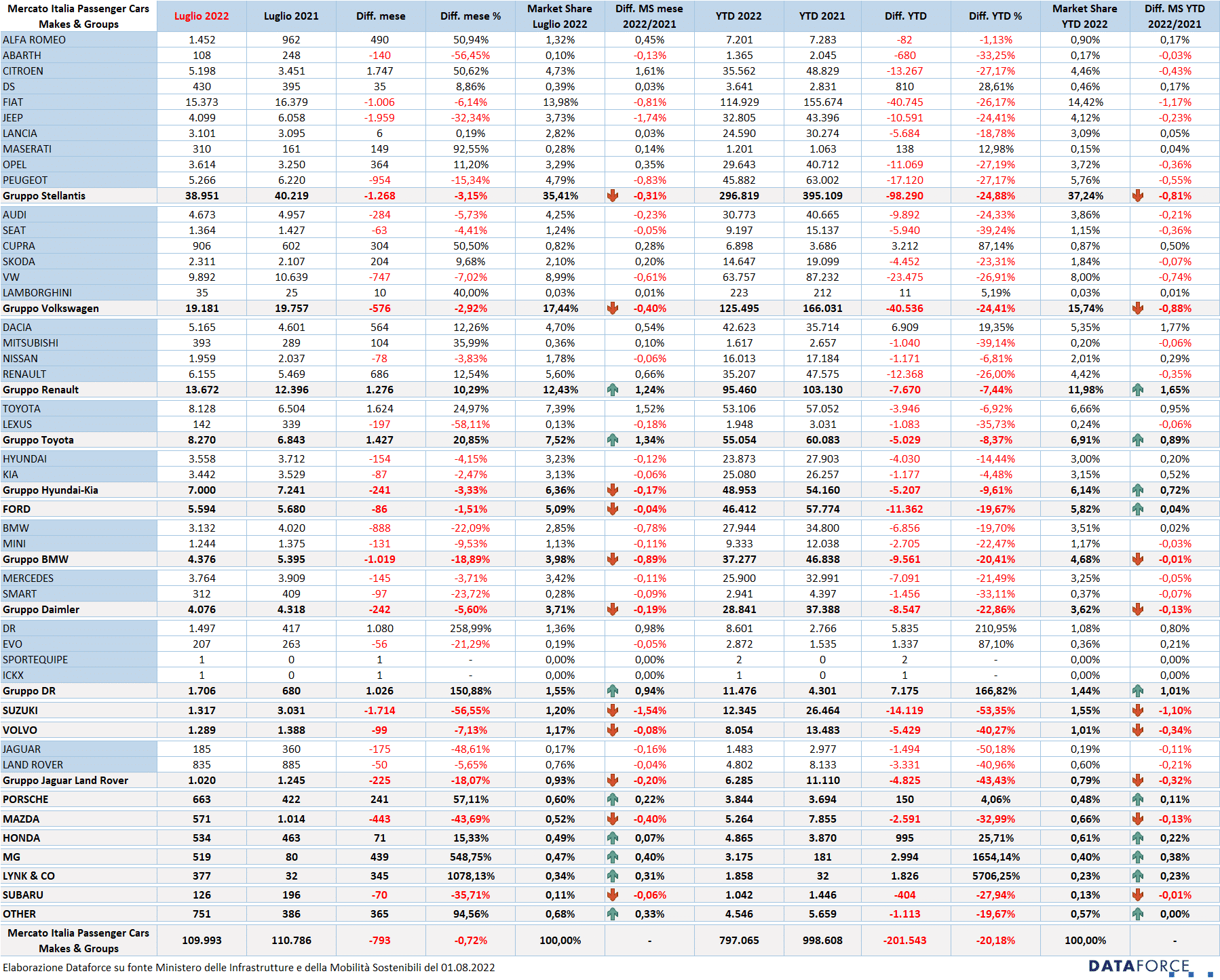Select the Luglio 2021 column header
Screen dimensions: 1220x980
(x=291, y=16)
